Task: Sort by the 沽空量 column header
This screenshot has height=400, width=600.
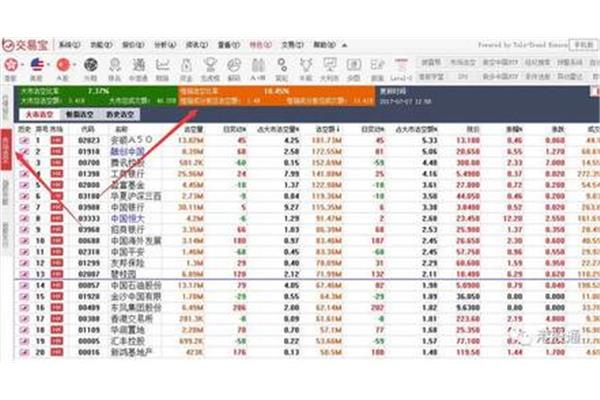Action: [x=193, y=129]
